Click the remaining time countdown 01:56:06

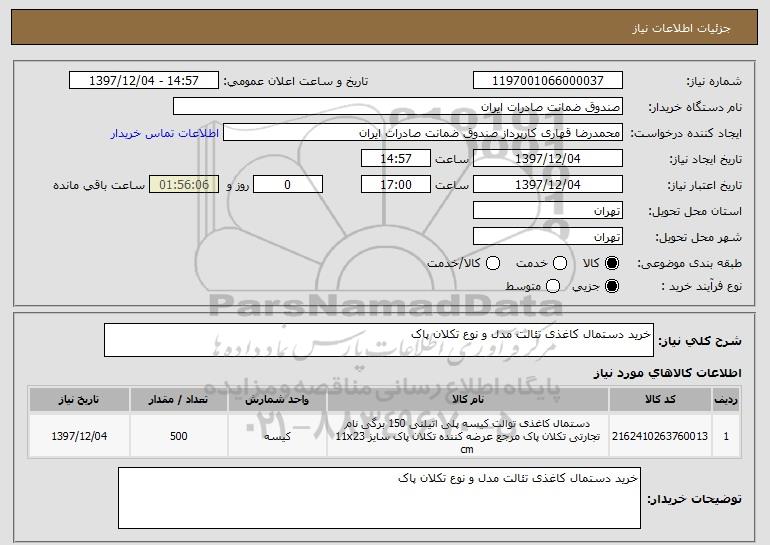(184, 185)
